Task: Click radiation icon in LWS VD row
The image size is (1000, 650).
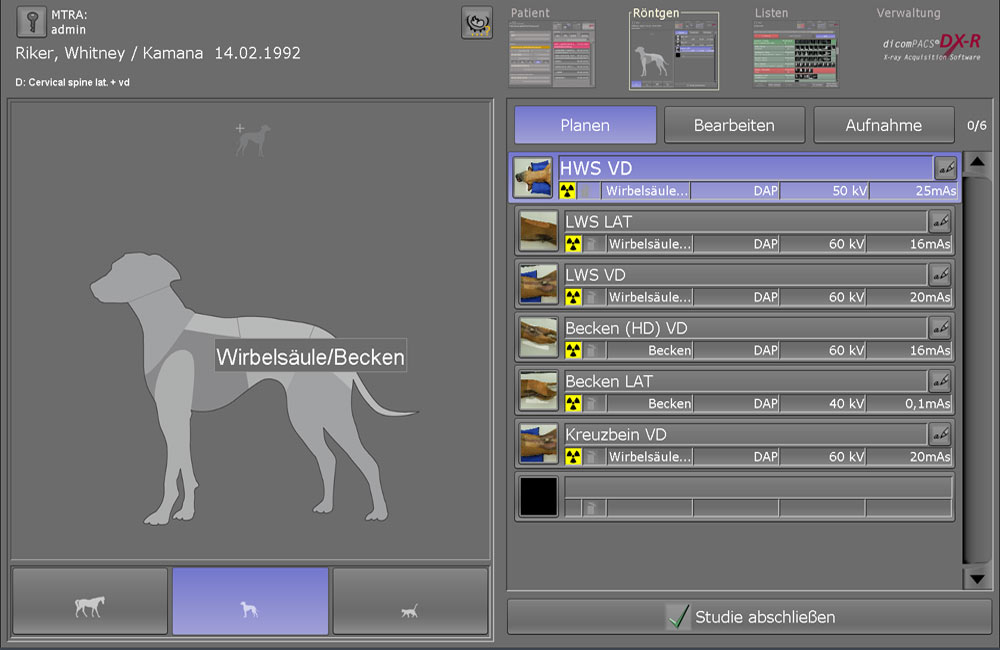Action: pyautogui.click(x=573, y=297)
